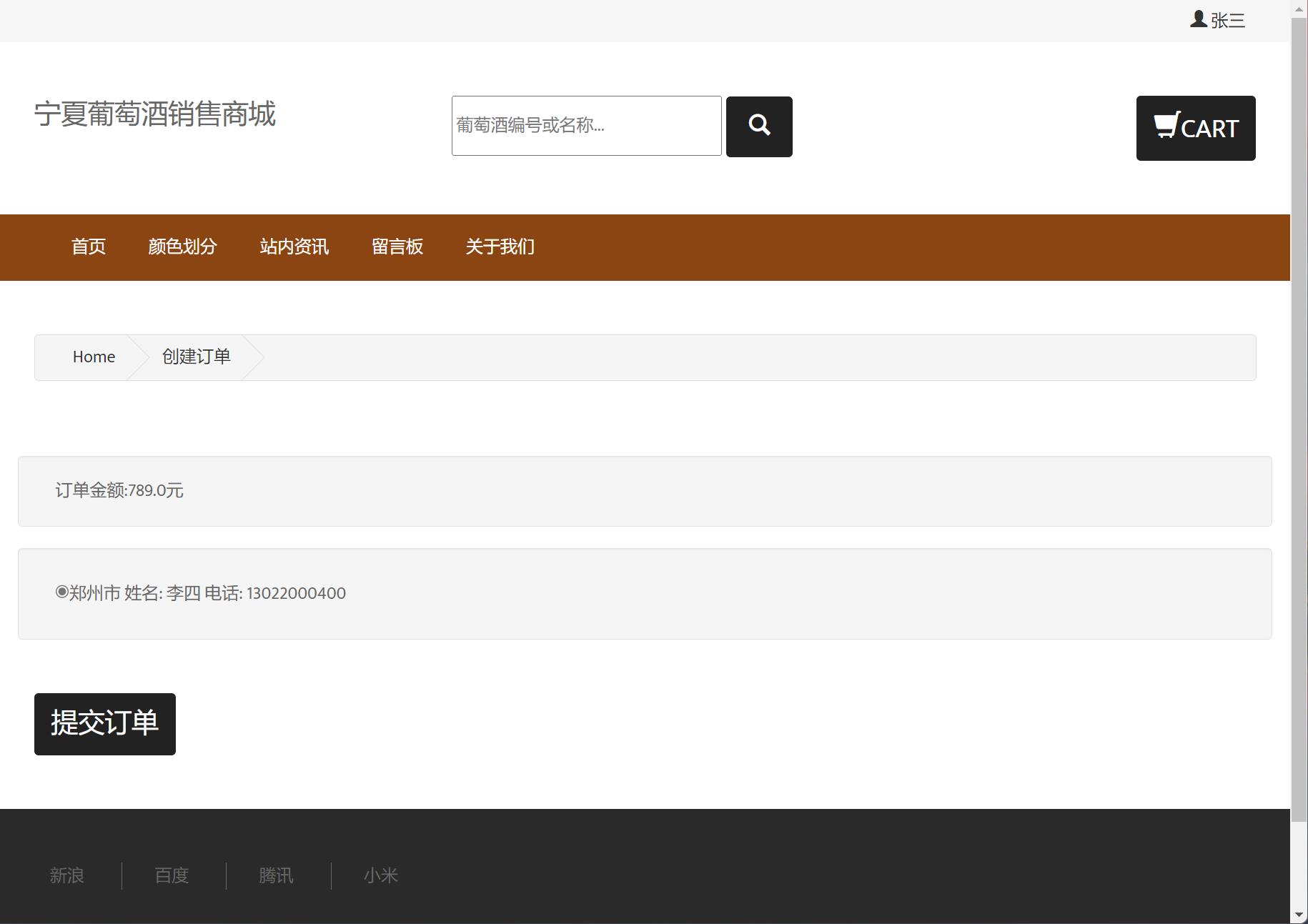Open the 首页 menu item
Viewport: 1308px width, 924px height.
(x=88, y=247)
